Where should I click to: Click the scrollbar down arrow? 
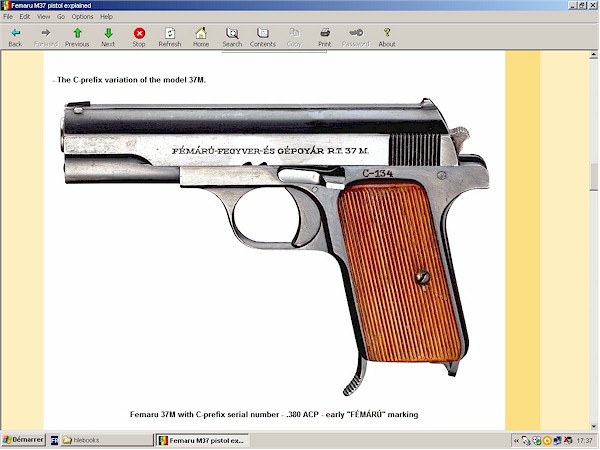tap(593, 426)
